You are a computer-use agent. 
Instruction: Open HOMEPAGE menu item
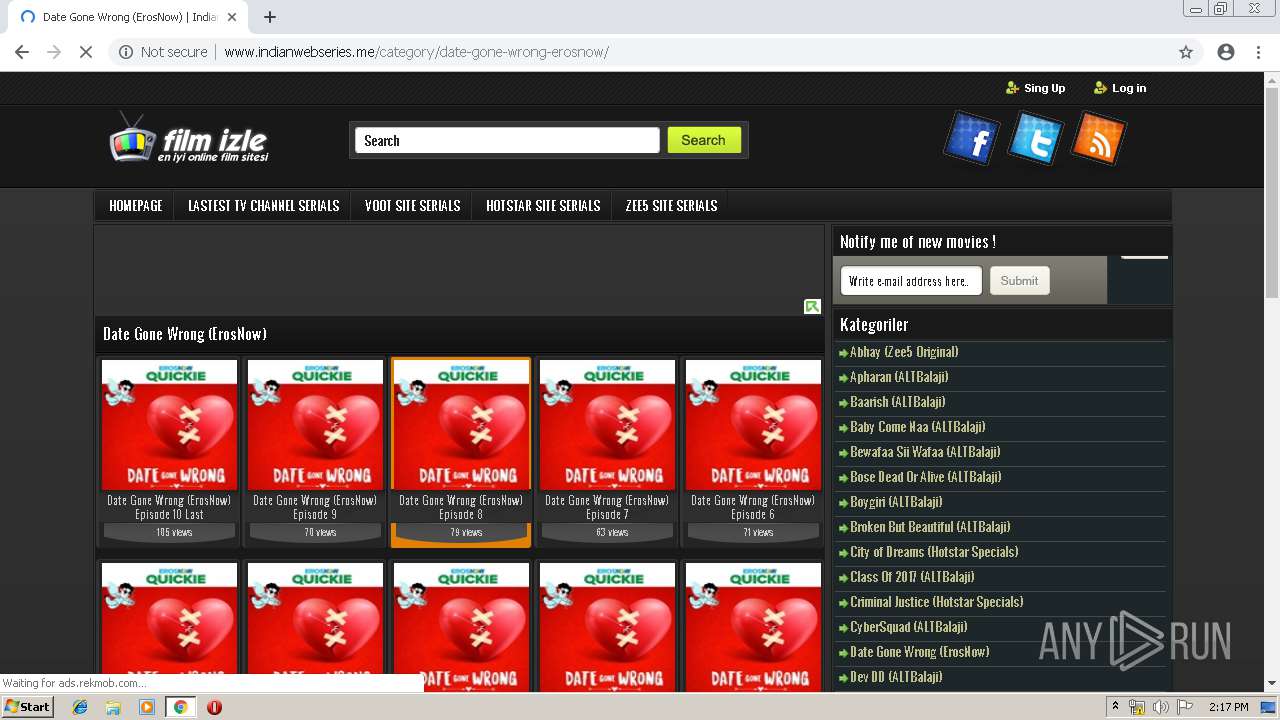pos(136,205)
